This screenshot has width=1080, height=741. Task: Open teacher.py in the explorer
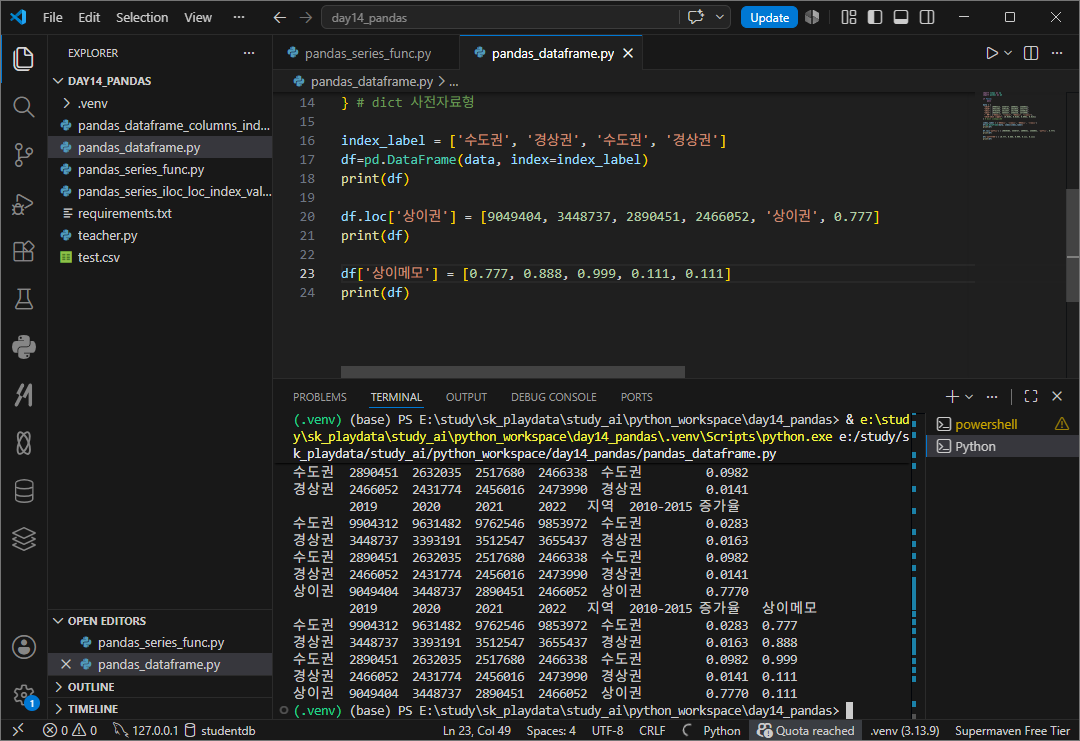[160, 235]
